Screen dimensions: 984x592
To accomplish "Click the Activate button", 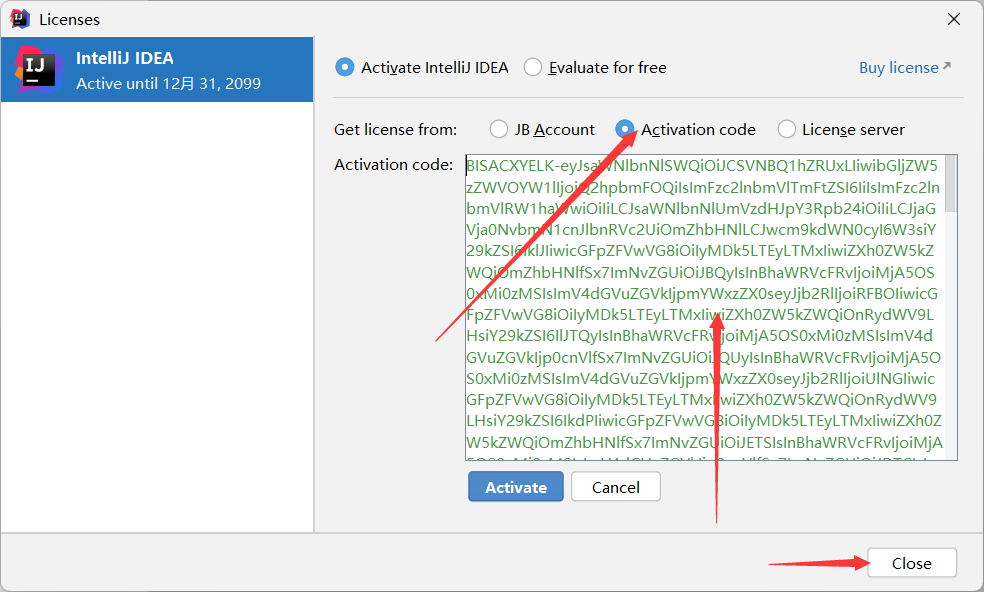I will (516, 487).
